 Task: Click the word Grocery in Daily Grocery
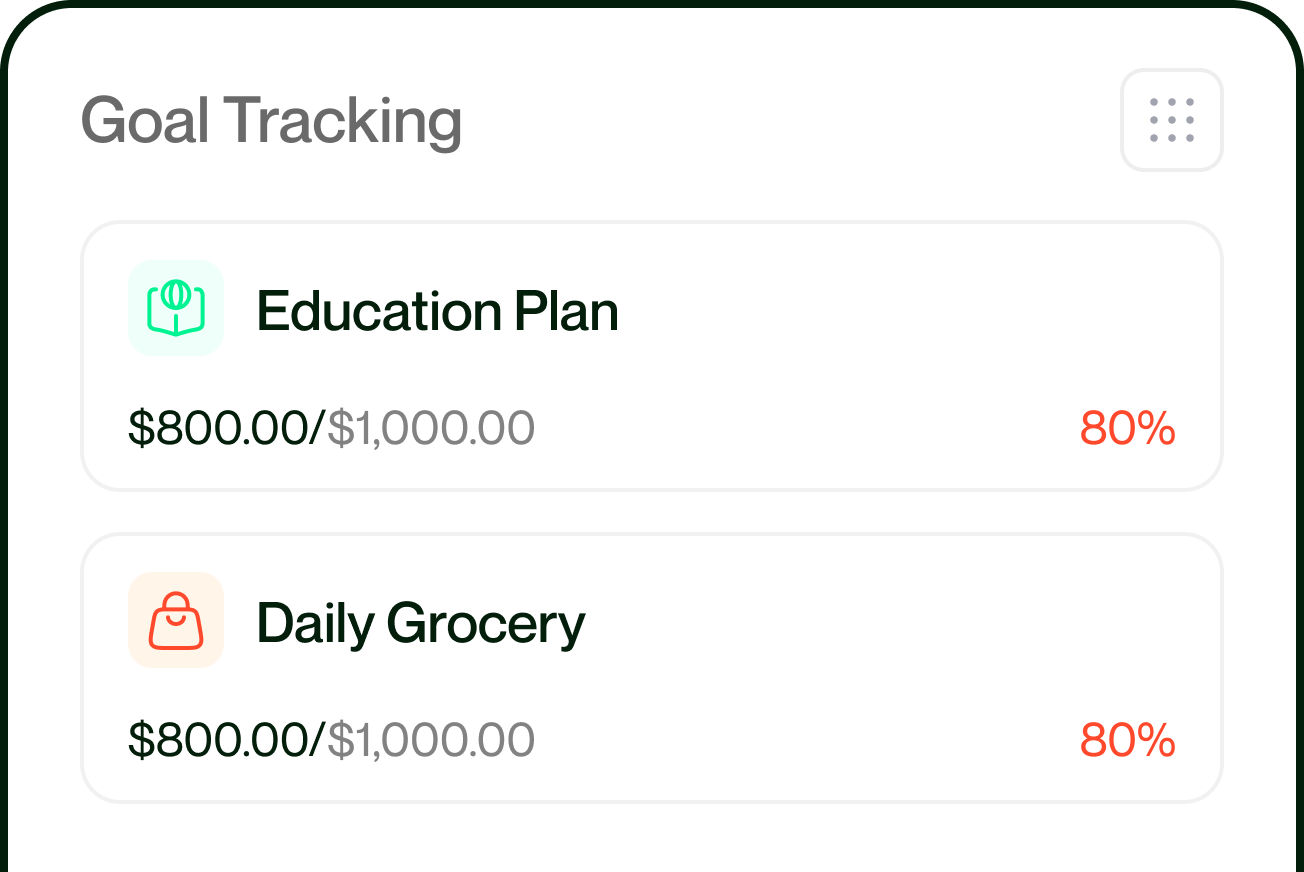tap(485, 623)
